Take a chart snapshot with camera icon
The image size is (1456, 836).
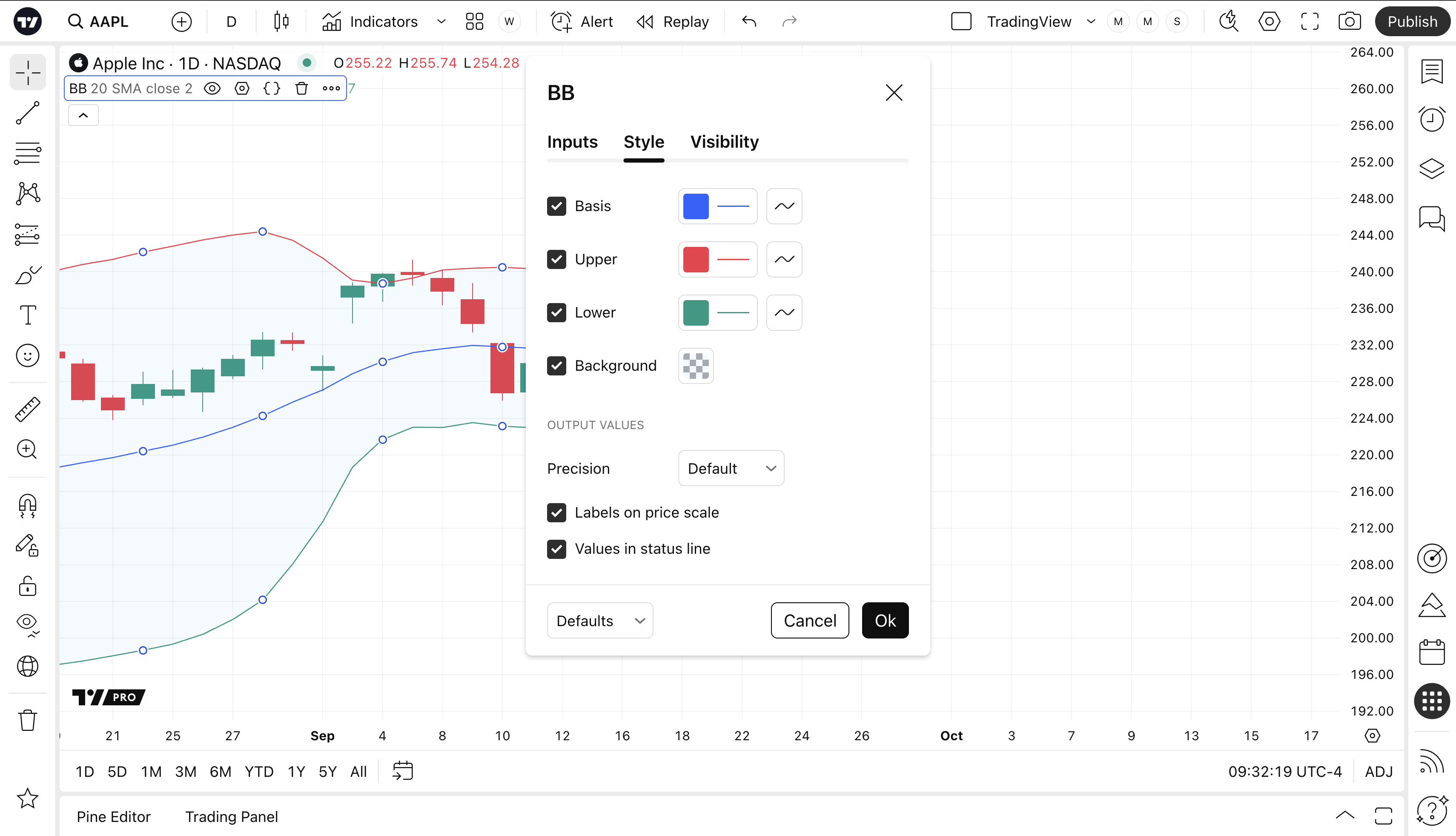coord(1349,22)
